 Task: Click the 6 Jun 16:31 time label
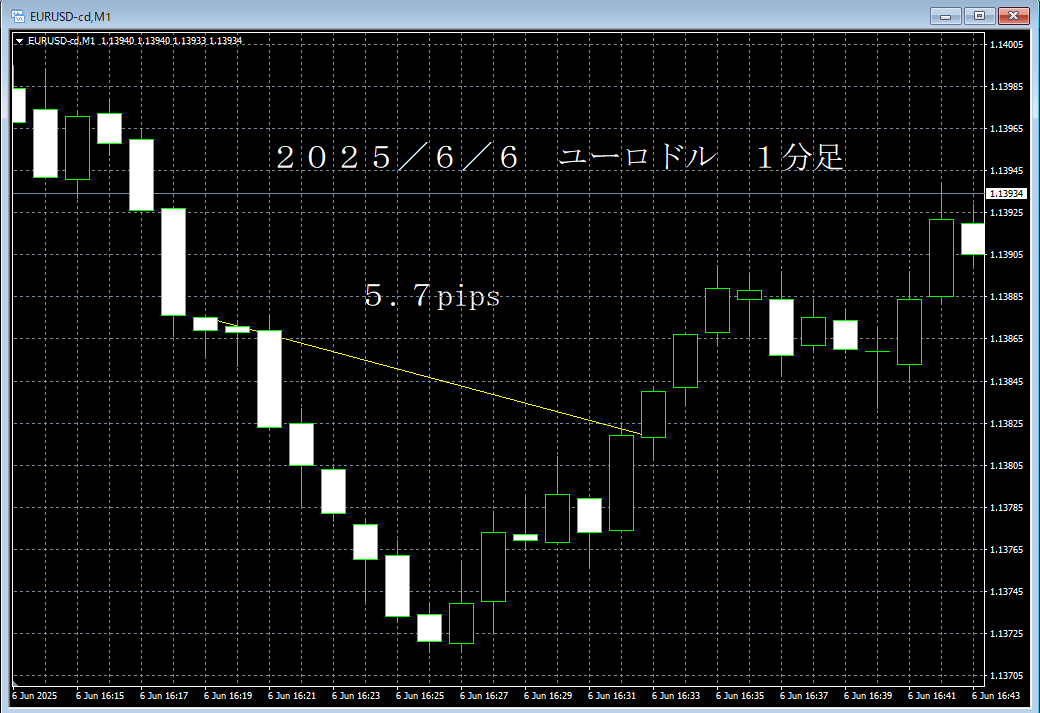click(x=612, y=696)
